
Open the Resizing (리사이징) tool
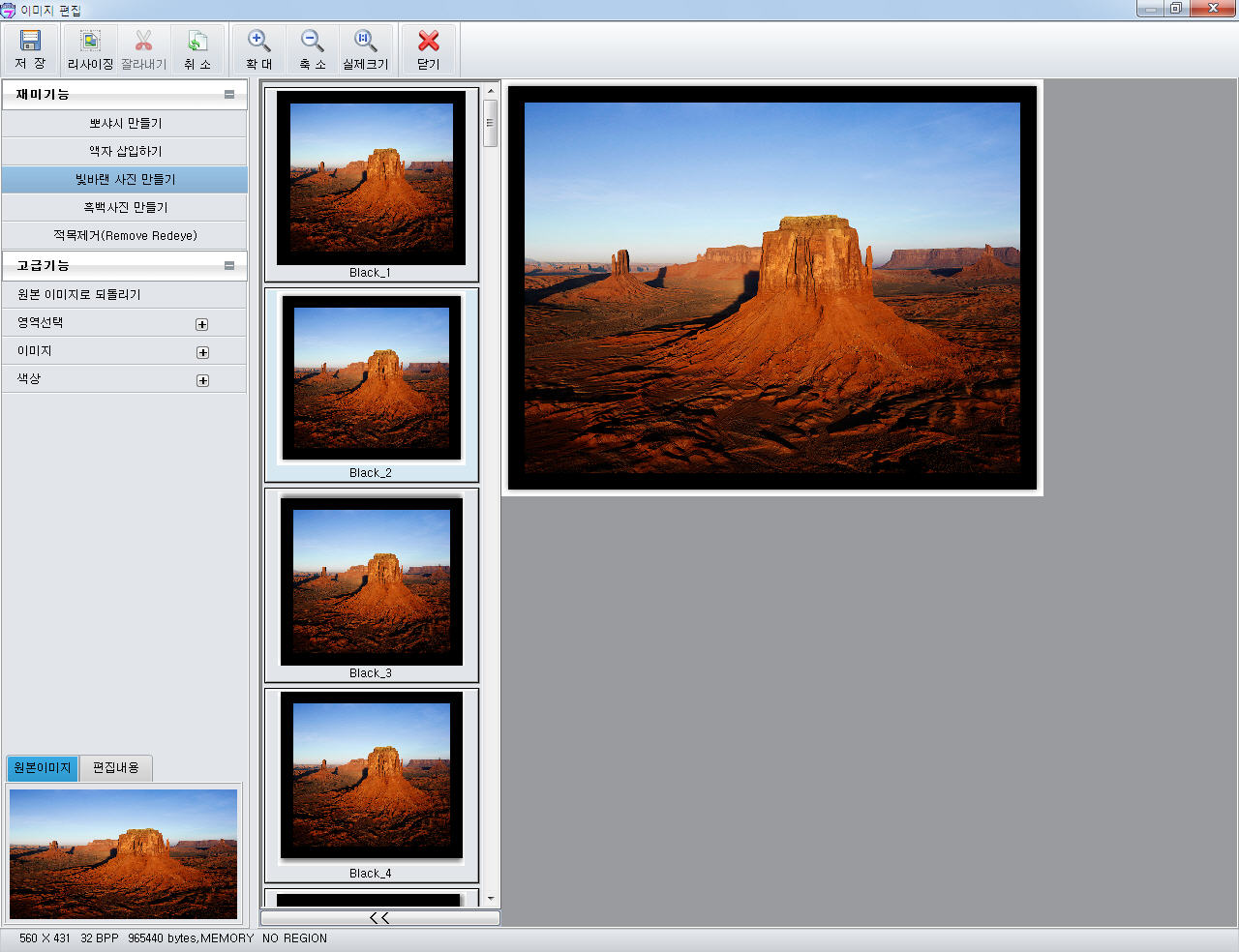click(x=90, y=49)
